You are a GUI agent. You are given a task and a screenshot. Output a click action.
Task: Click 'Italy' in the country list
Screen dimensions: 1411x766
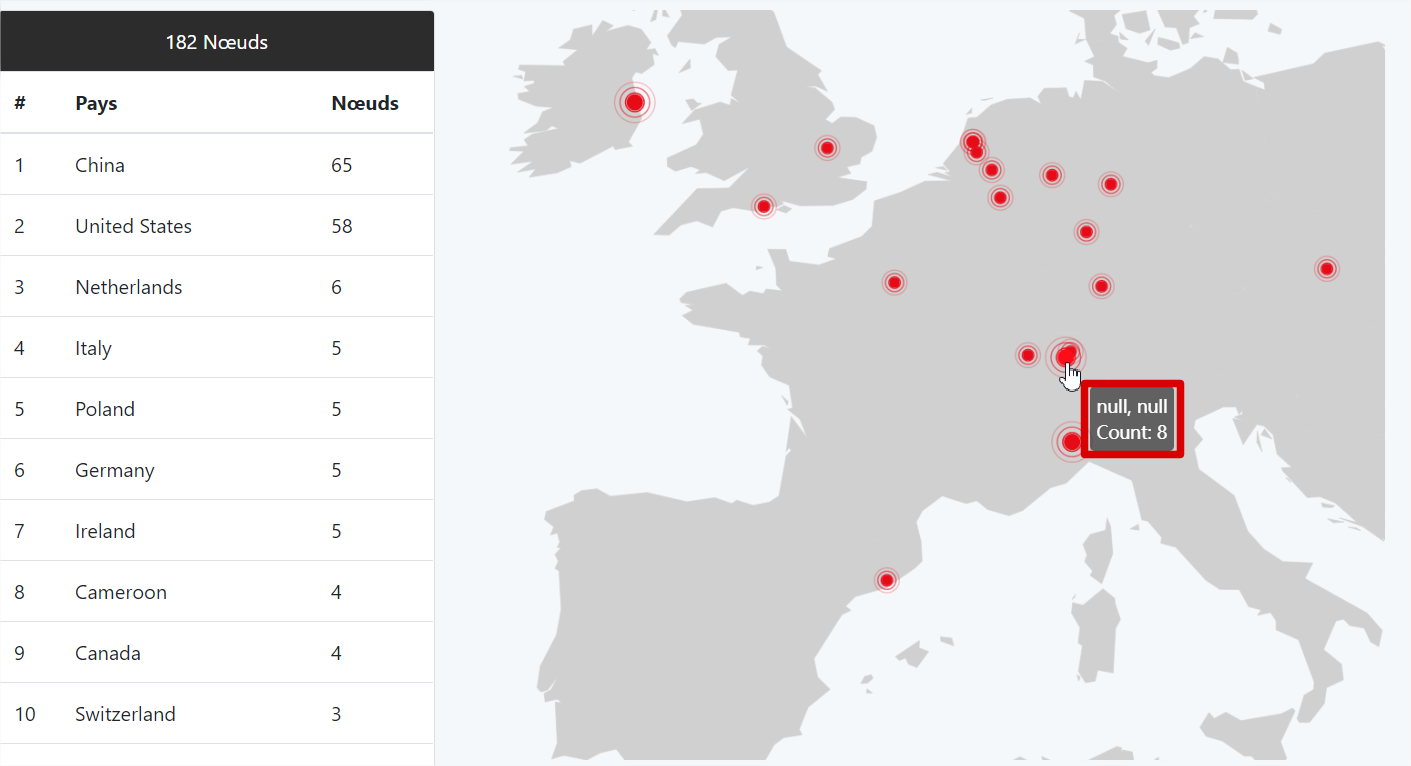93,348
